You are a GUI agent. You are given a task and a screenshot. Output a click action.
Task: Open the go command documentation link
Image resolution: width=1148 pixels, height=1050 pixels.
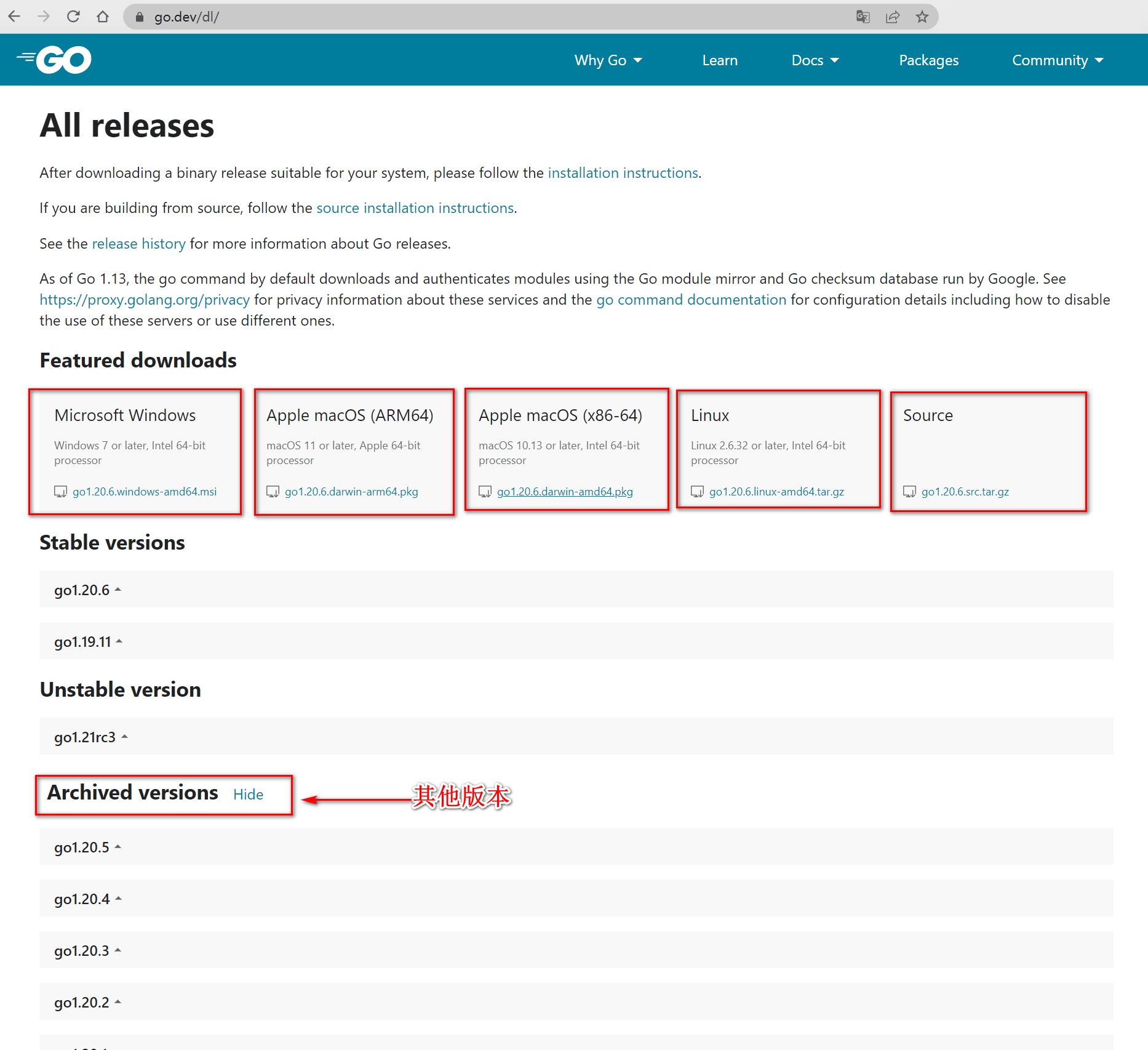pos(691,300)
